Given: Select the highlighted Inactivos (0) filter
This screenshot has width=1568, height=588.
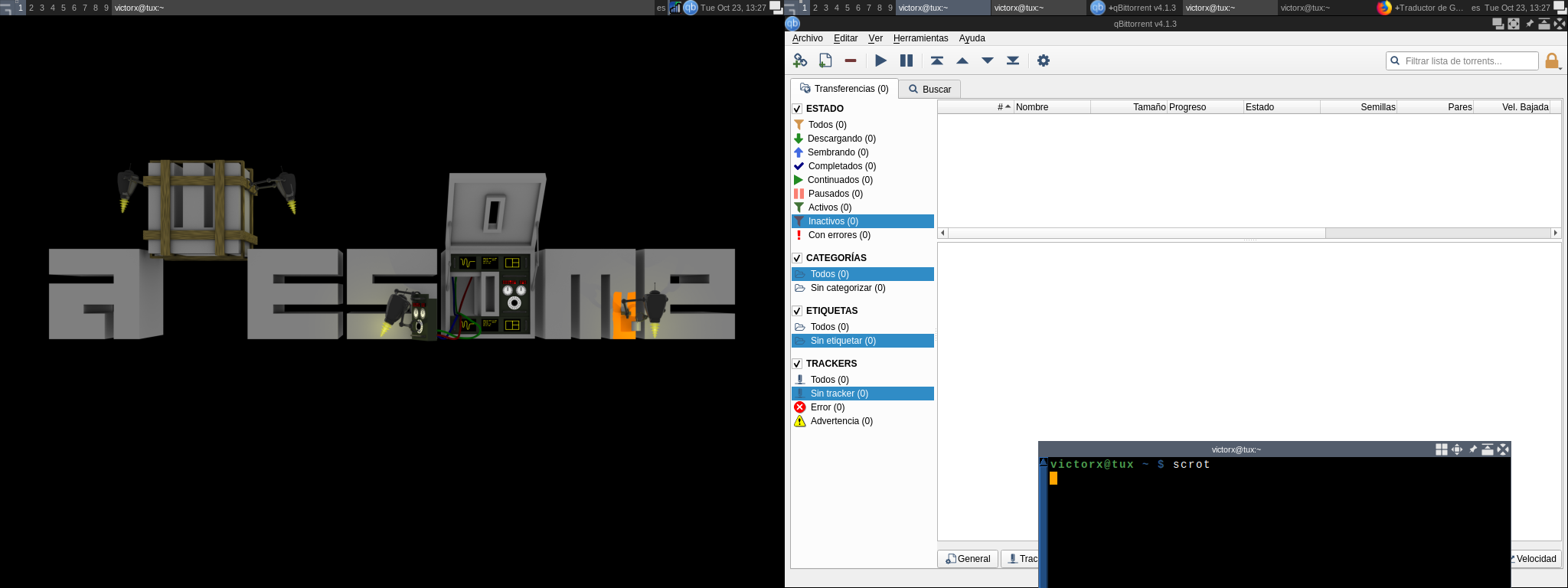Looking at the screenshot, I should coord(863,221).
